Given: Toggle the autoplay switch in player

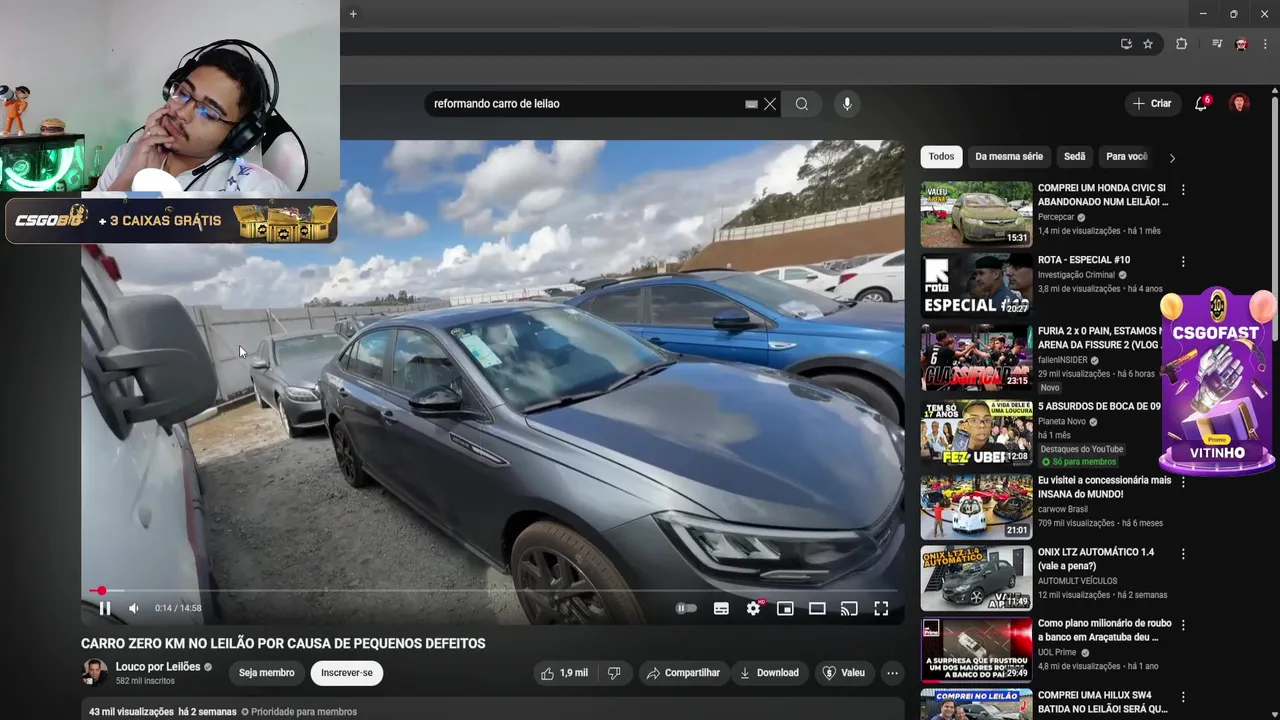Looking at the screenshot, I should pos(686,608).
